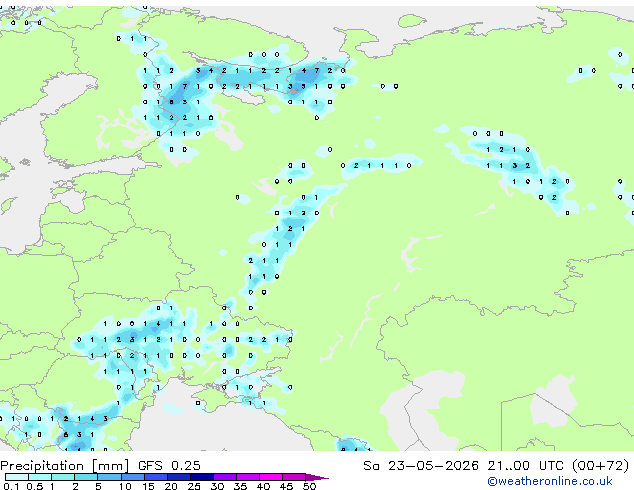Click the legend label '10'
The width and height of the screenshot is (634, 490).
click(x=125, y=486)
